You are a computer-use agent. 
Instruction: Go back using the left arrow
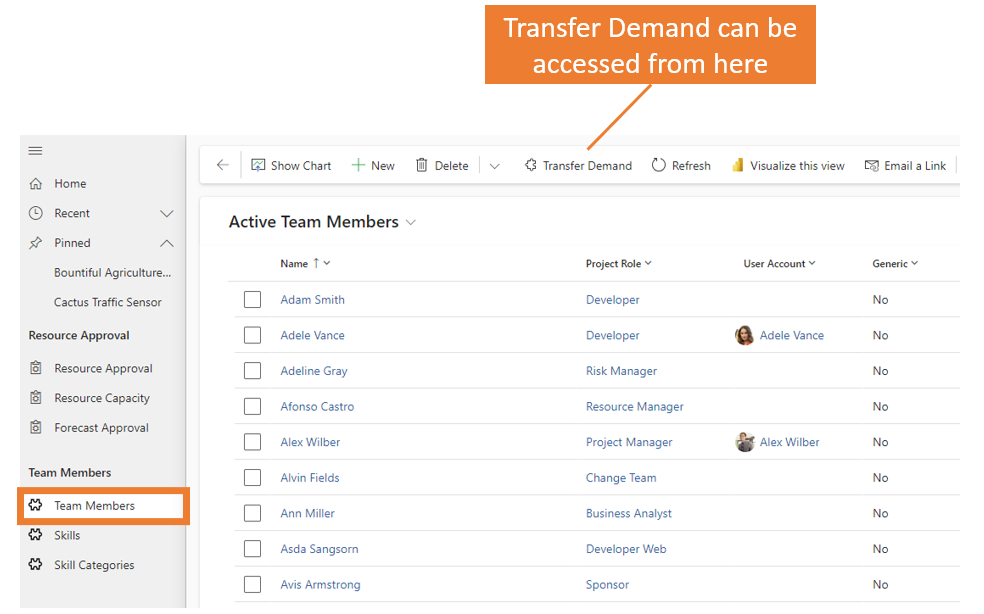(x=223, y=165)
